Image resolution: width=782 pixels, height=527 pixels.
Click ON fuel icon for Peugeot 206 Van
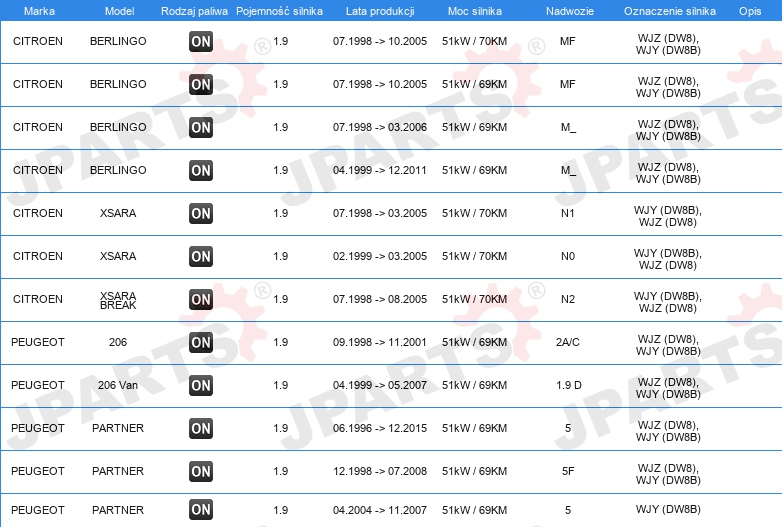click(x=201, y=385)
